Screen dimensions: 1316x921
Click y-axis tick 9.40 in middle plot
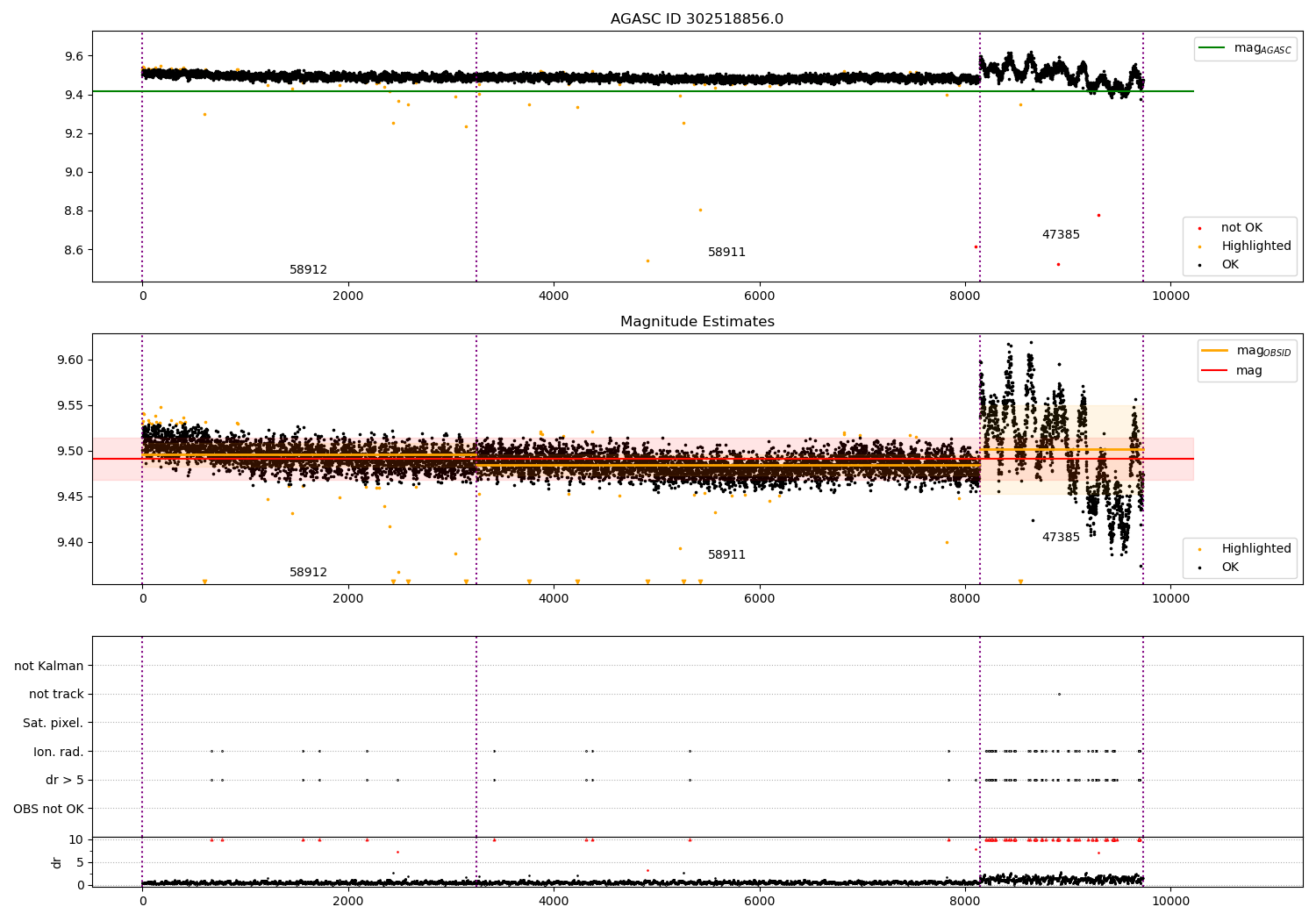pos(70,543)
